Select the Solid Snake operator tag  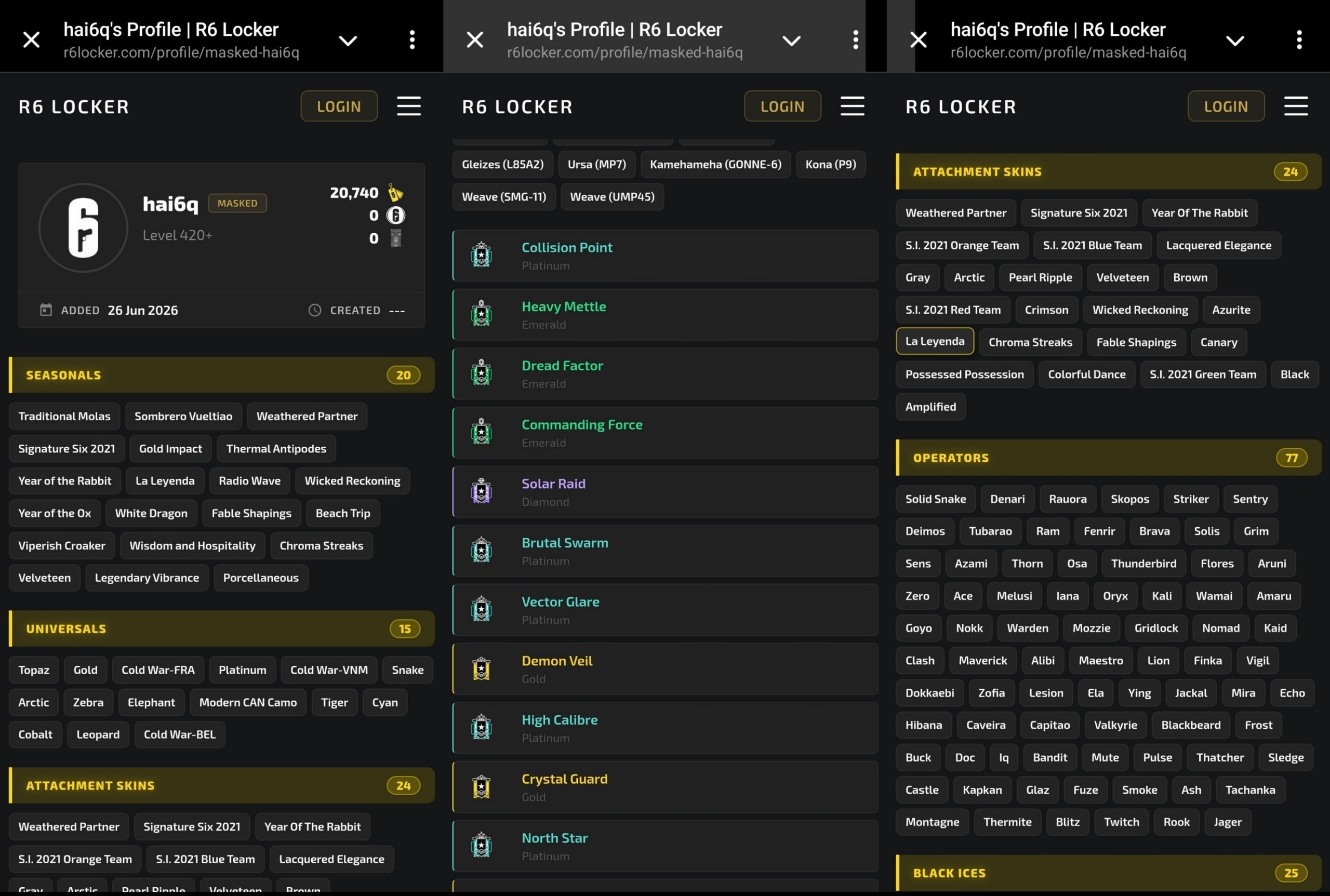coord(935,499)
